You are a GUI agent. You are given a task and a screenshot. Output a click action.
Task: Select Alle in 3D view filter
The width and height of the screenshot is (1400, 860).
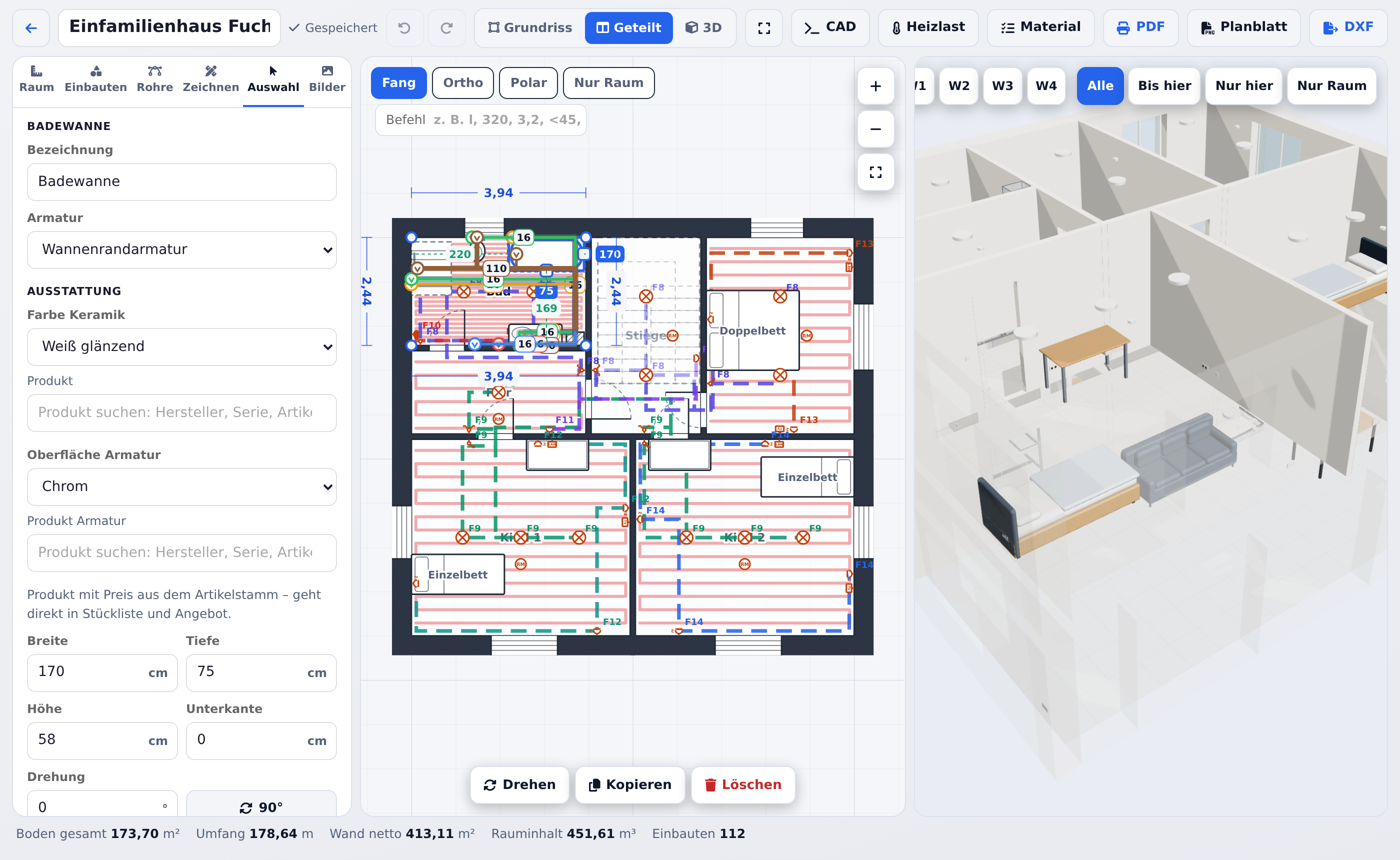point(1100,86)
